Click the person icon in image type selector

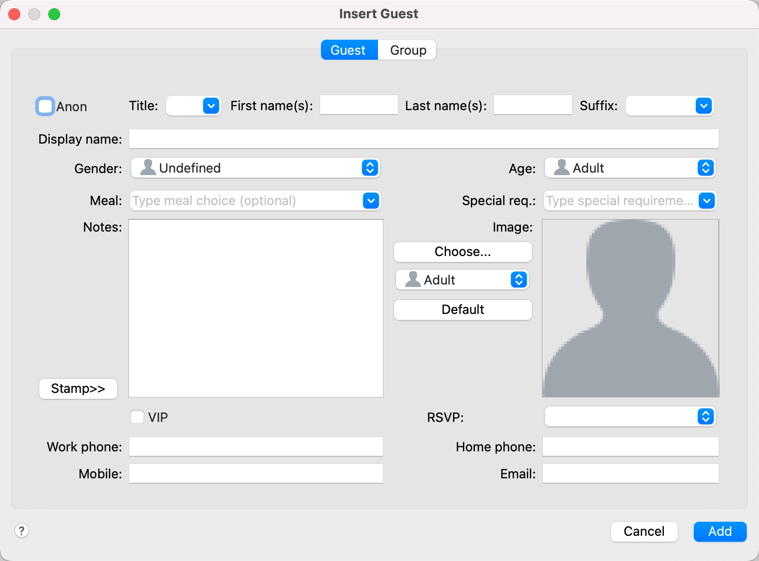412,280
